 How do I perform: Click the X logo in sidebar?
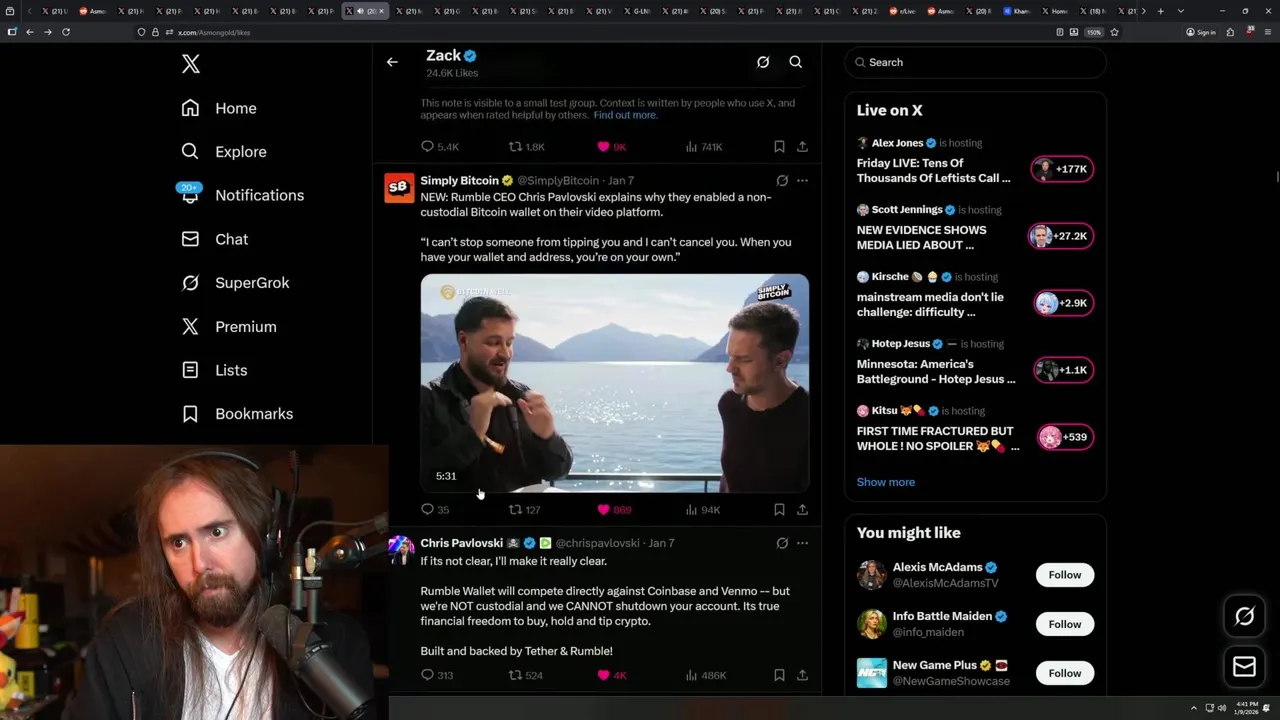pos(190,64)
